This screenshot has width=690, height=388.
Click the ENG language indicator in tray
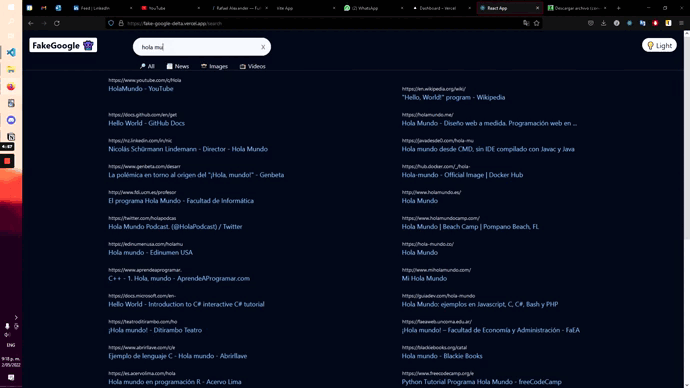pos(11,345)
